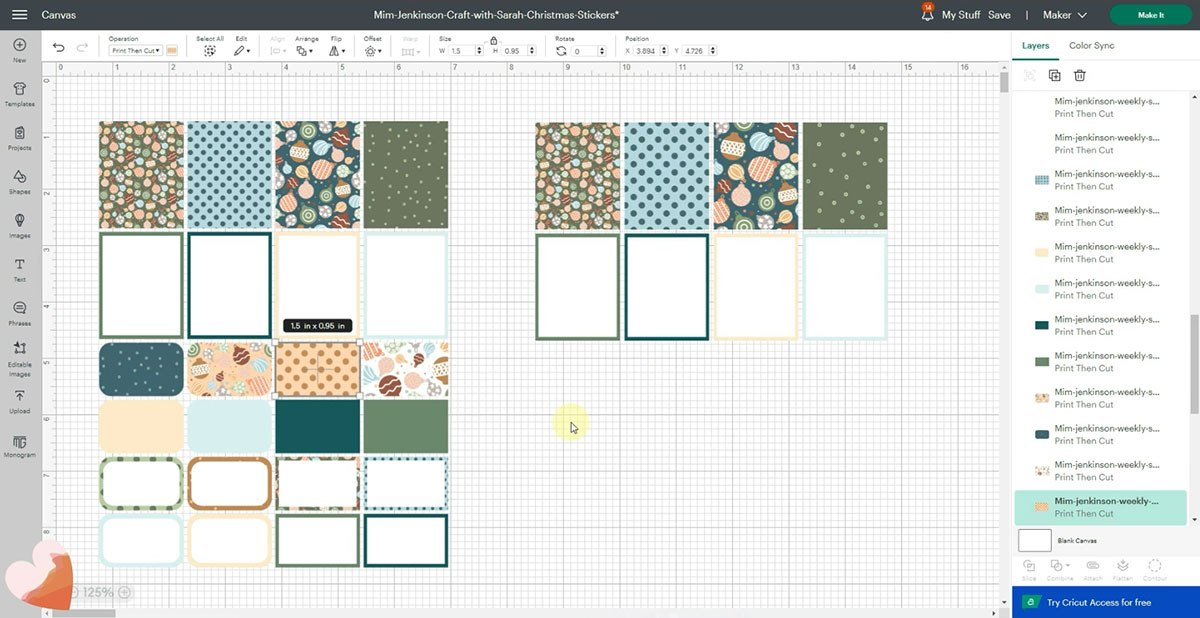Switch to the Color Sync tab
The width and height of the screenshot is (1200, 618).
pyautogui.click(x=1091, y=46)
